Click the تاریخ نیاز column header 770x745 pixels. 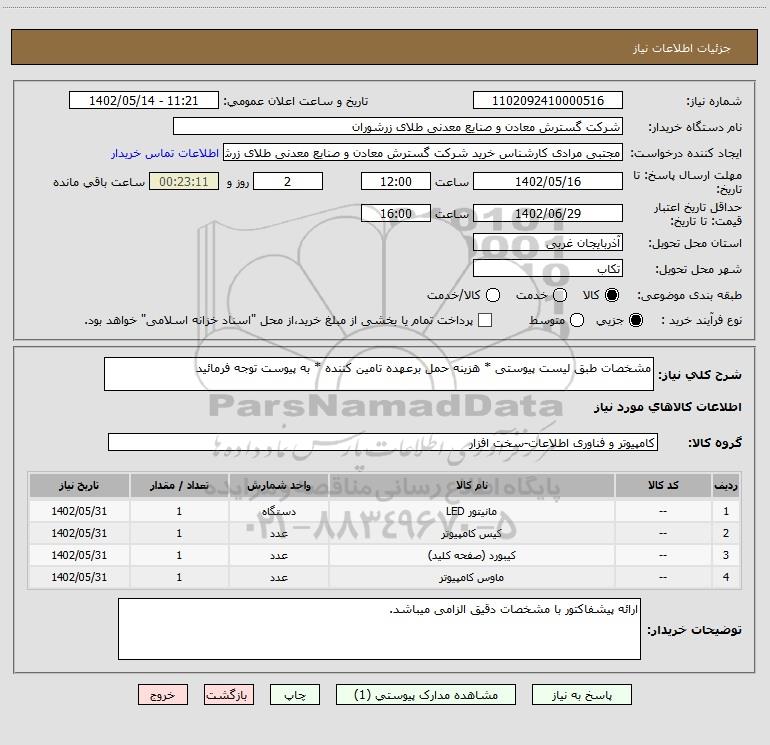[79, 486]
